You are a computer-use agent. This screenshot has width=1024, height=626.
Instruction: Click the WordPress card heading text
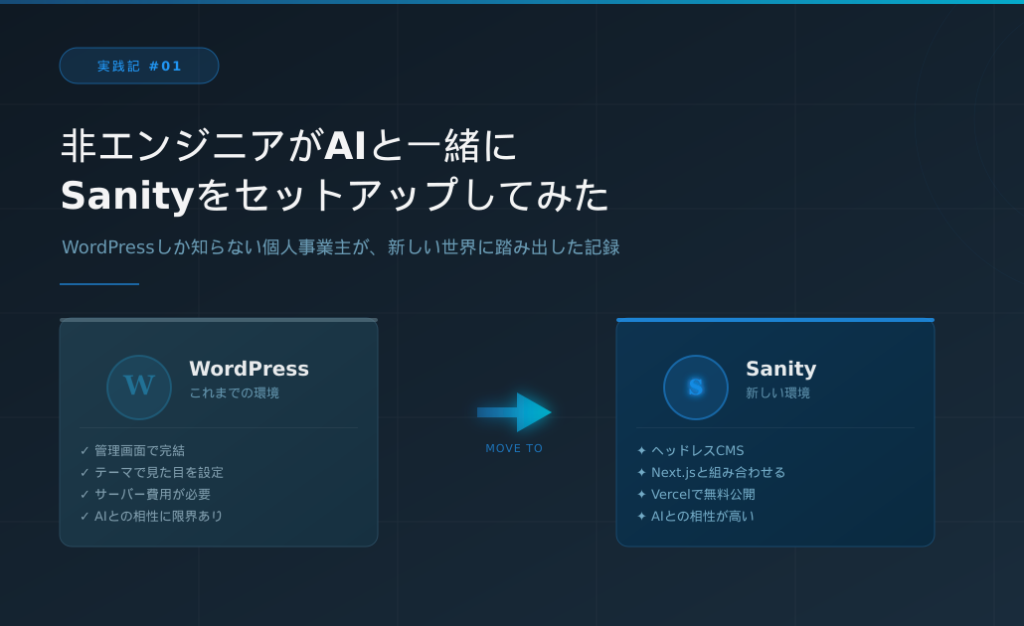249,369
